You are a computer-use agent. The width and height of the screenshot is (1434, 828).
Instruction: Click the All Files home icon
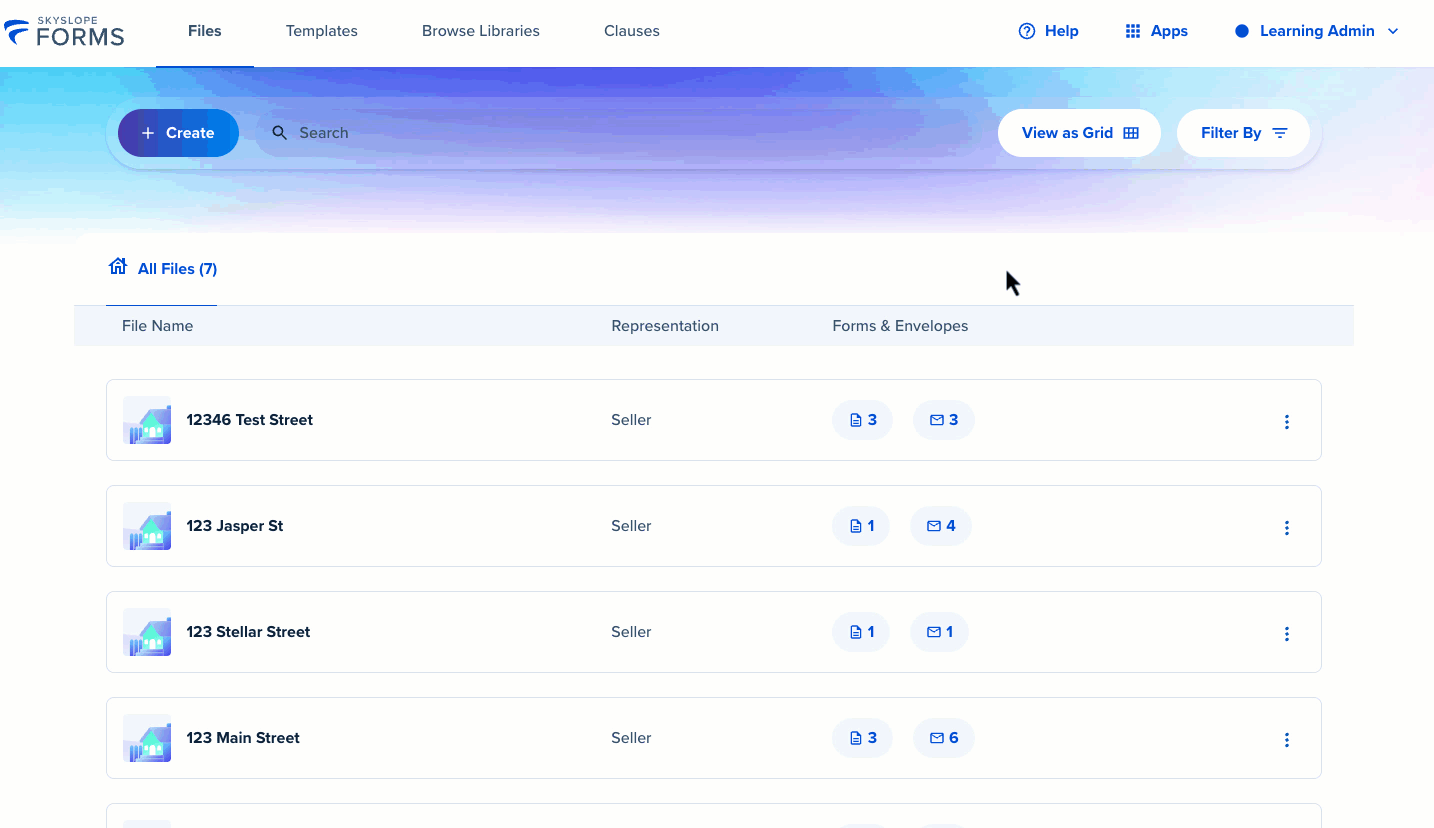click(x=118, y=266)
